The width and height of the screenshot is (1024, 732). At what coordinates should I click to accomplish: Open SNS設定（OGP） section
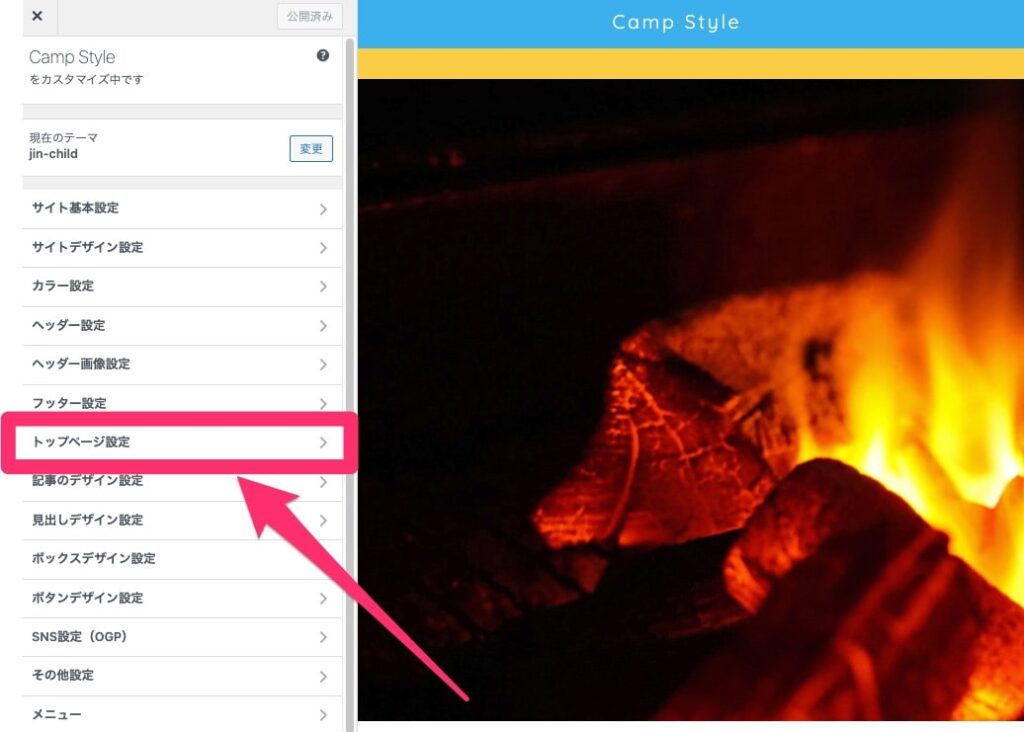pos(182,637)
